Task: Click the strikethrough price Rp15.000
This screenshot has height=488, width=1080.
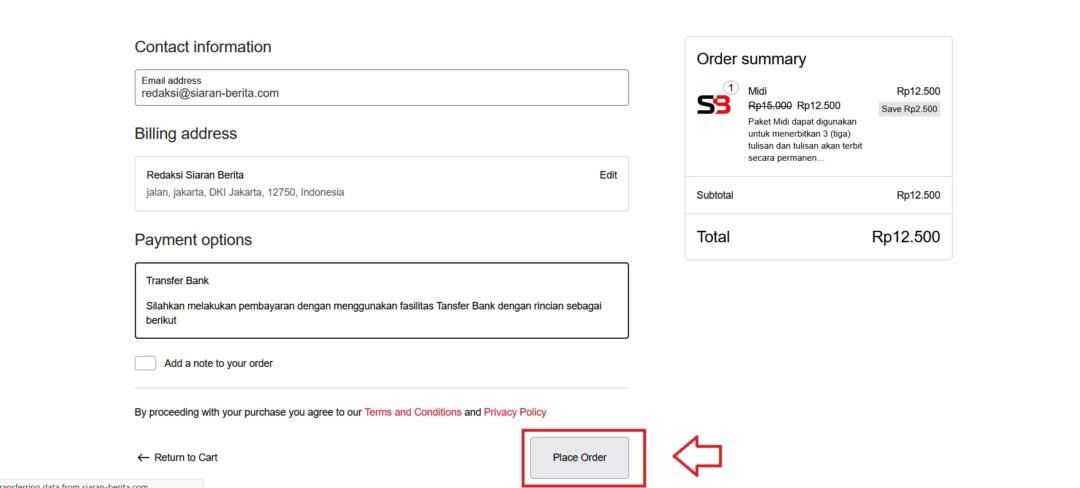Action: (x=770, y=105)
